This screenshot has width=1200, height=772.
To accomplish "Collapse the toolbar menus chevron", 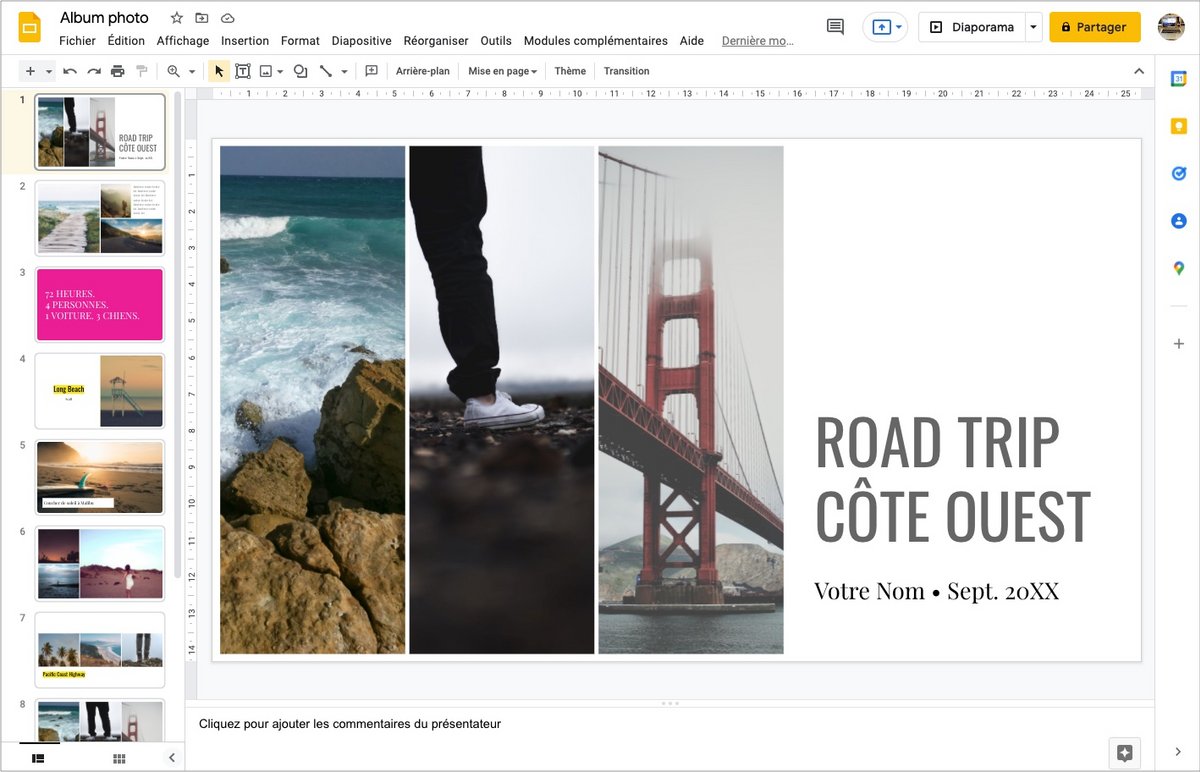I will pyautogui.click(x=1138, y=71).
